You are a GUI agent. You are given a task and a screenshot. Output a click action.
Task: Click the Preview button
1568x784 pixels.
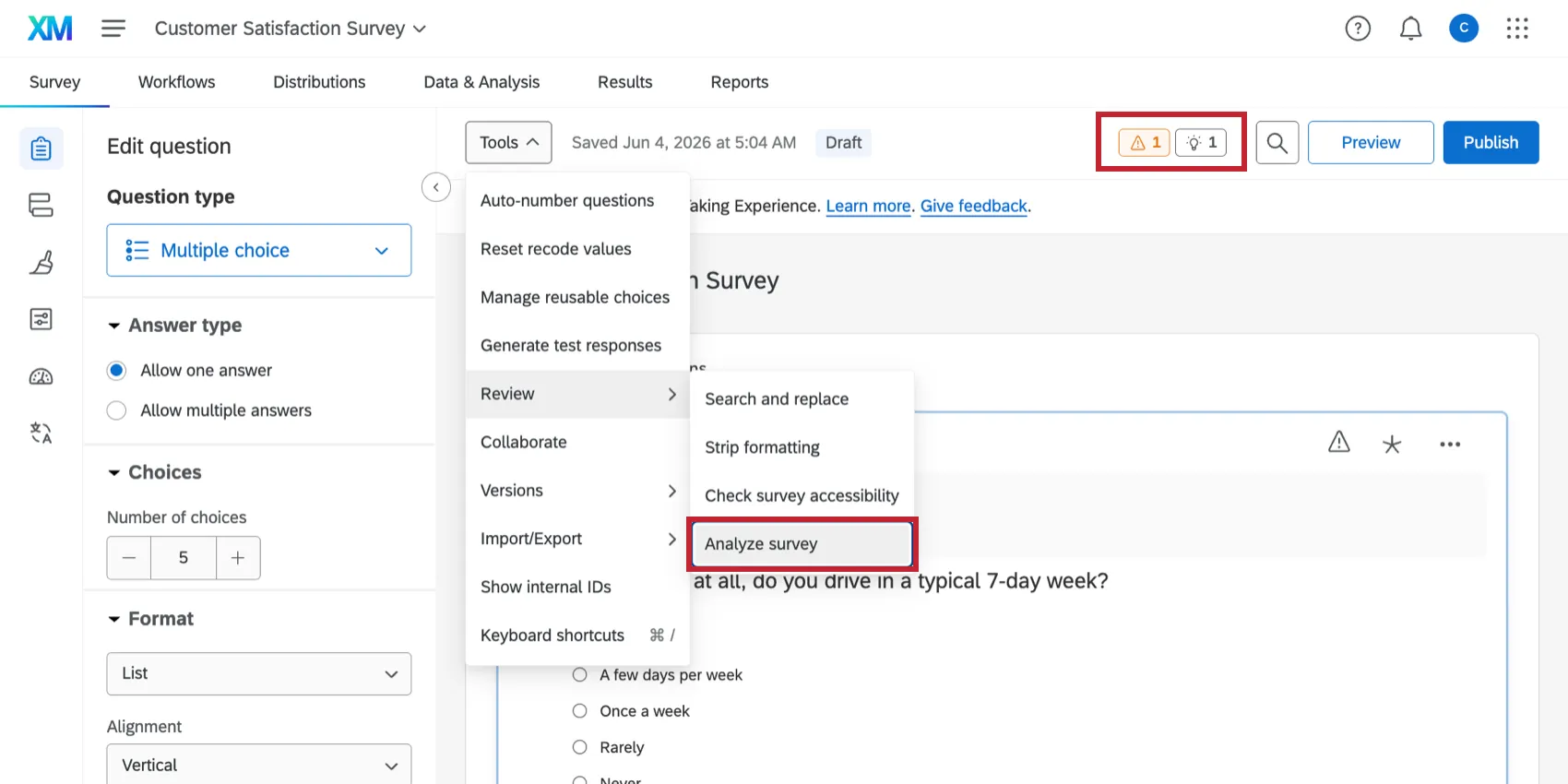point(1371,142)
